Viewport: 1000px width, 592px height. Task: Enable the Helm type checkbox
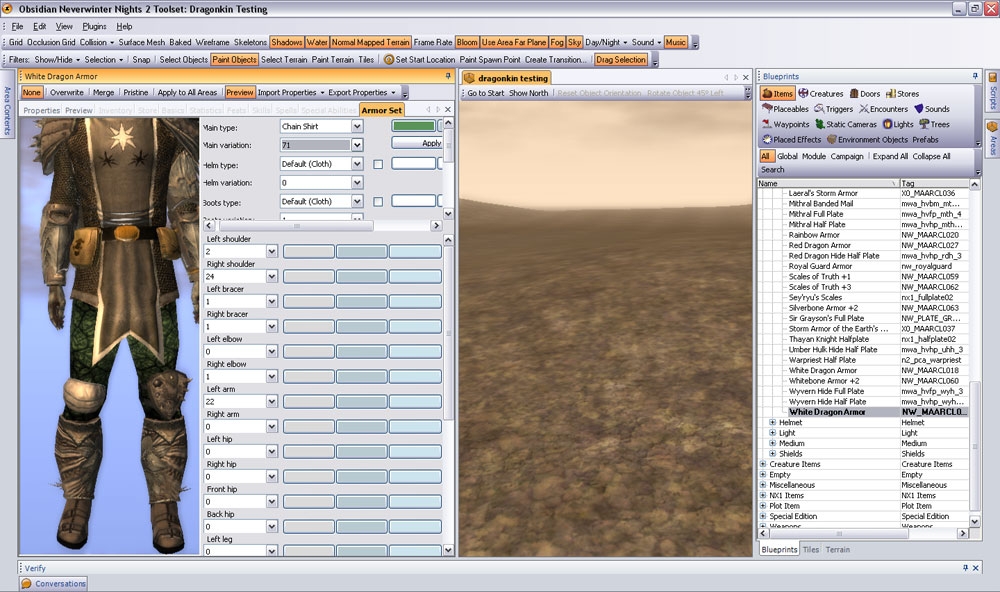[x=378, y=164]
